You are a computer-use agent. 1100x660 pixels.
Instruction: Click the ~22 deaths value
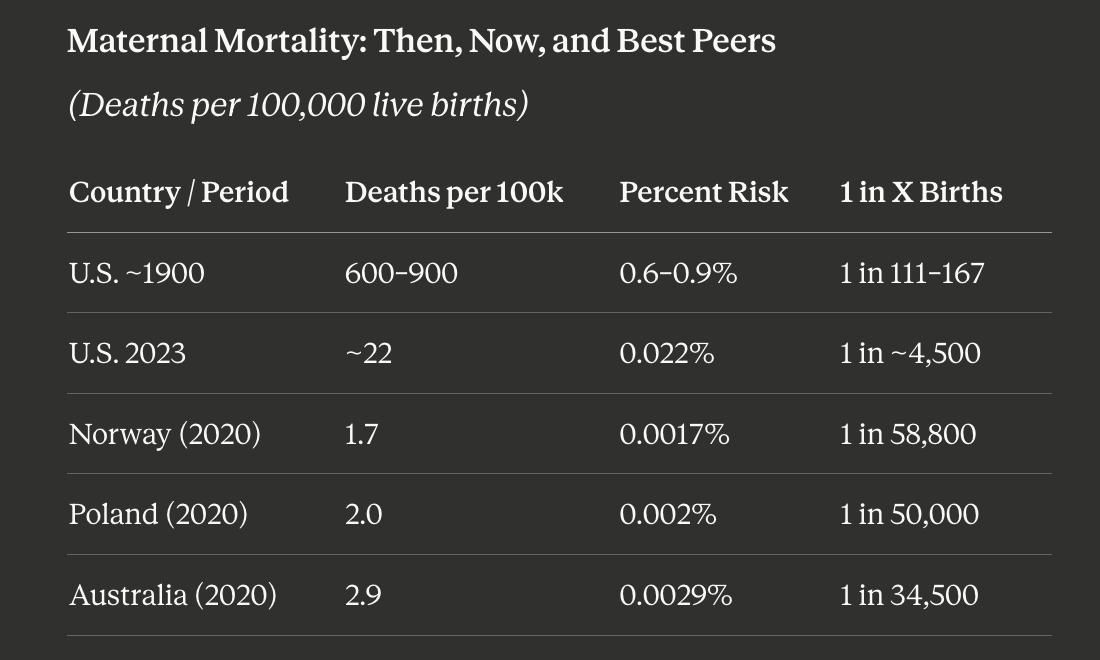(x=368, y=353)
